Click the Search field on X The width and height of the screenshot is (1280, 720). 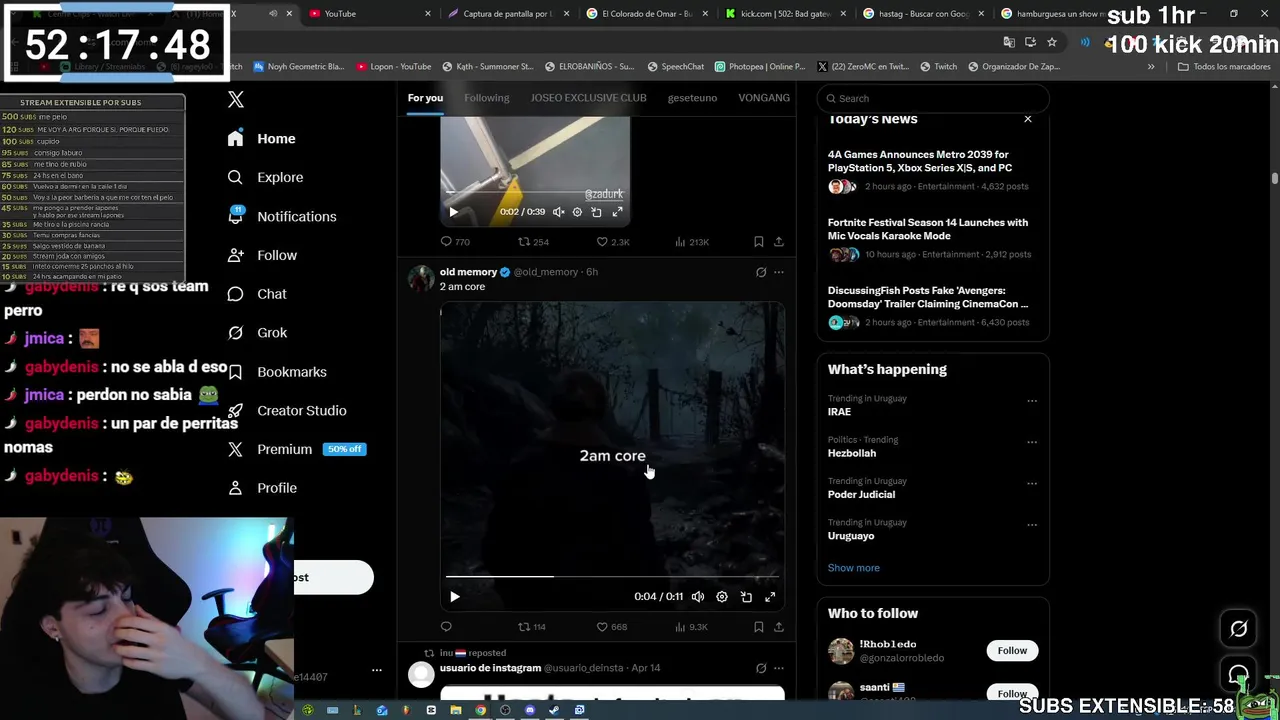point(933,98)
